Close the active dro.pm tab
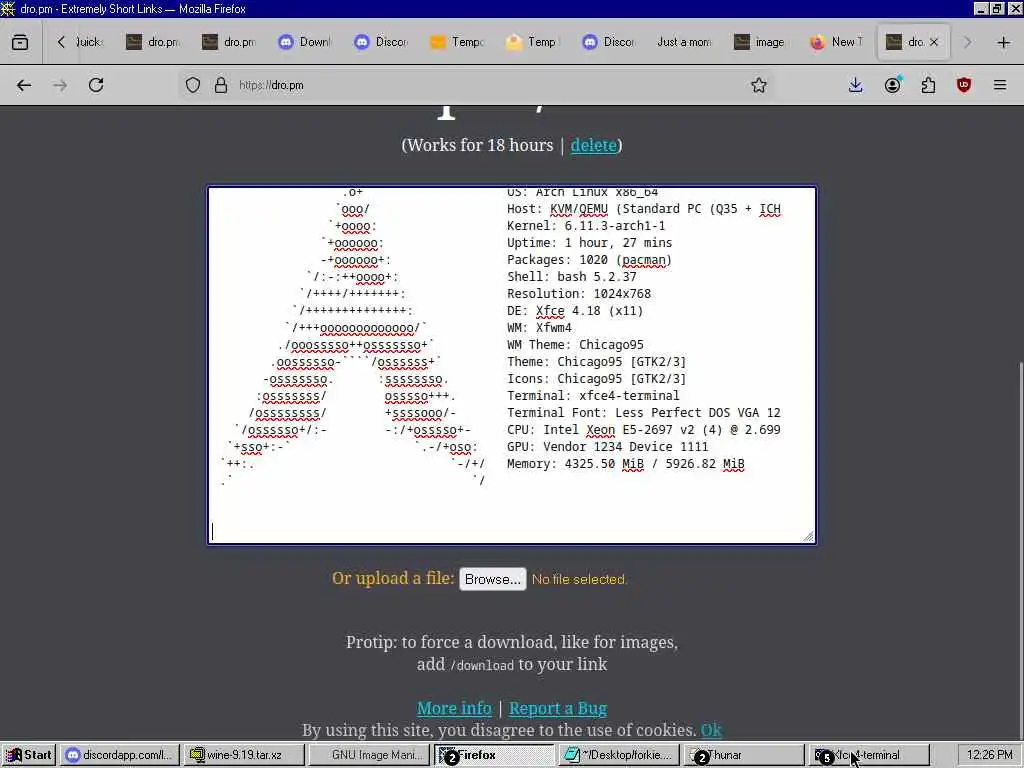Screen dimensions: 1024x768 (x=934, y=42)
